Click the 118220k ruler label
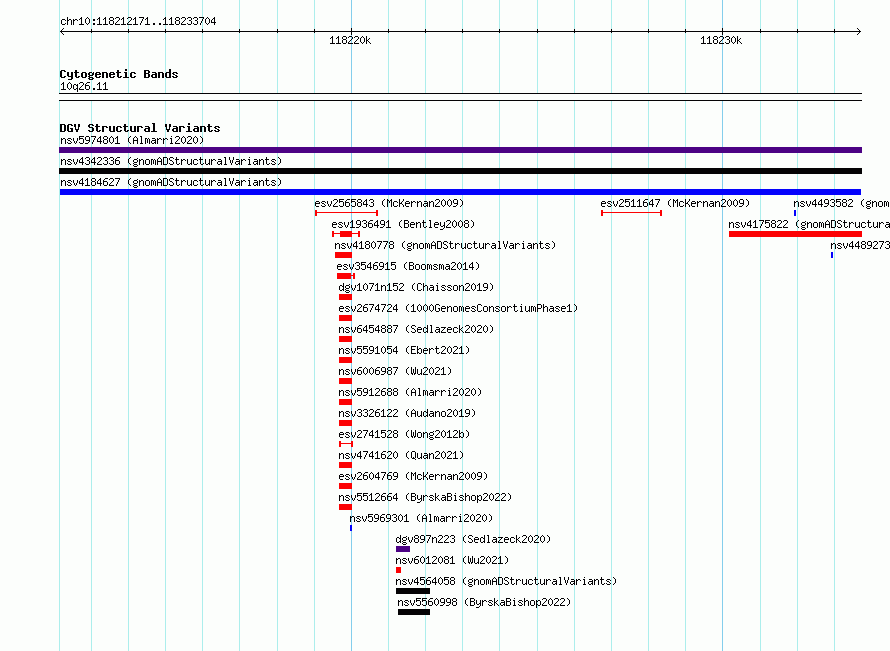The height and width of the screenshot is (651, 890). (x=350, y=40)
